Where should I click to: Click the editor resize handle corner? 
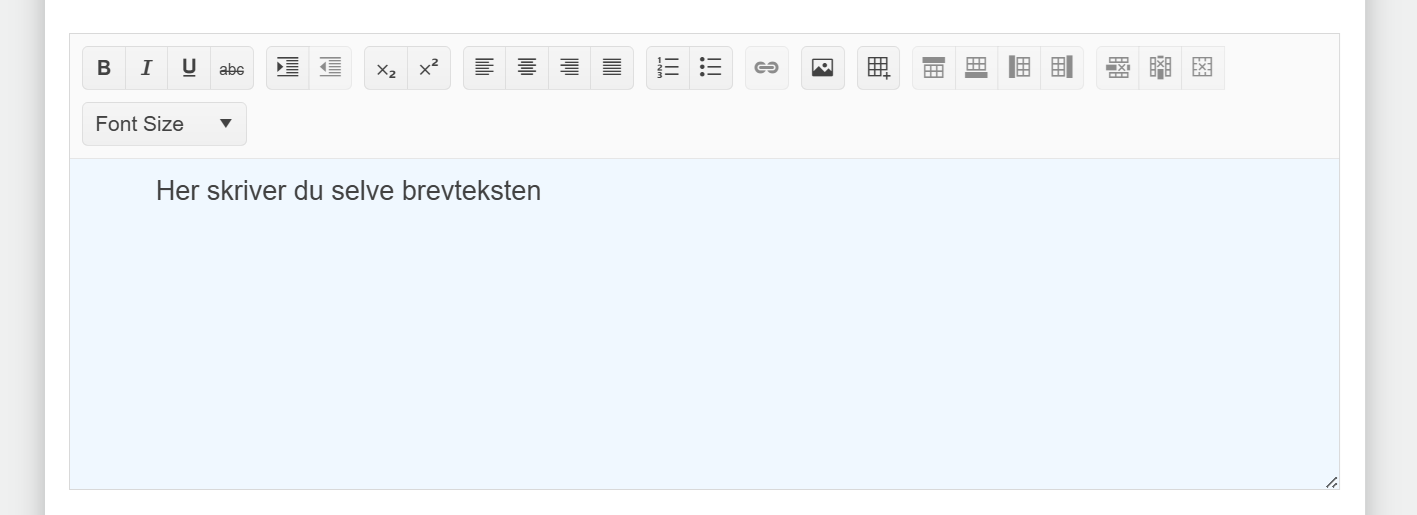(1331, 482)
